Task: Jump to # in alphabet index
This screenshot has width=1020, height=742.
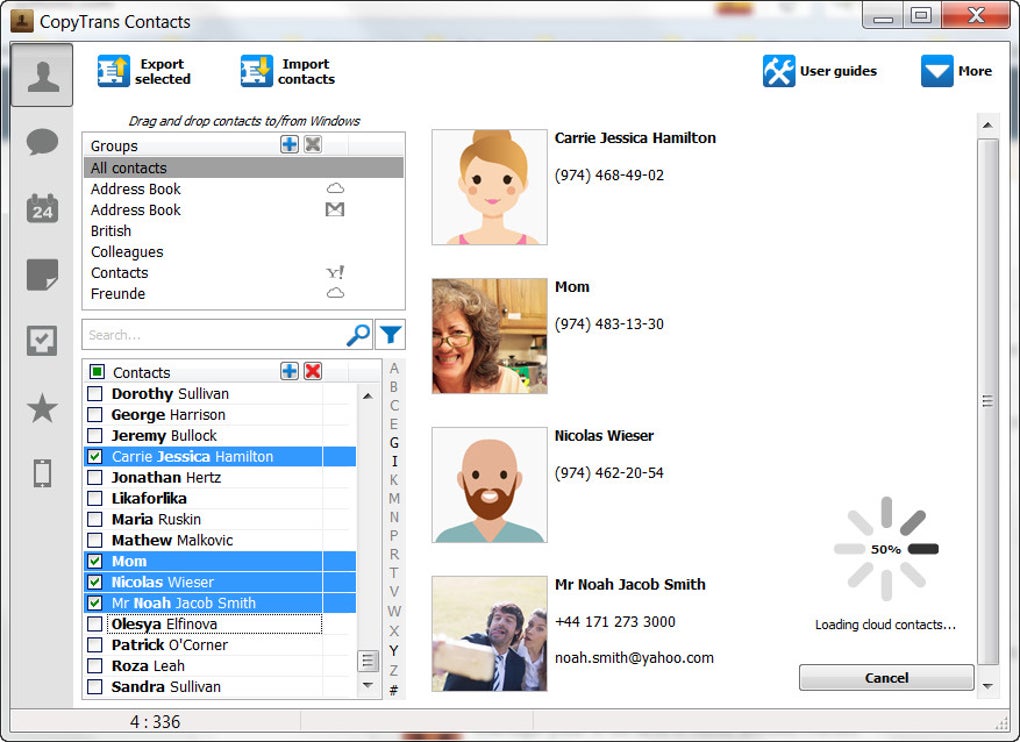Action: coord(394,690)
